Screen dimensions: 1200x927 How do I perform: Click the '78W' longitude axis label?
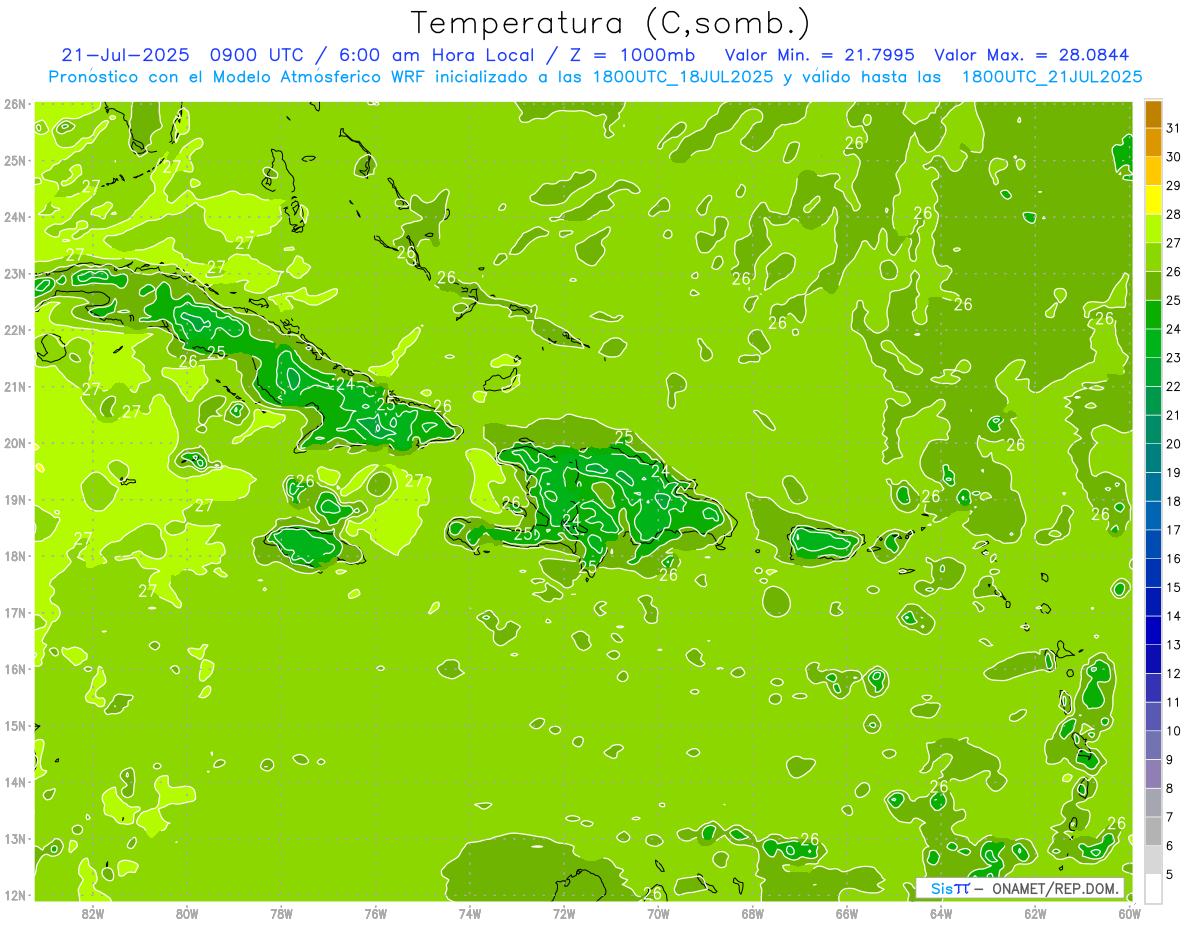click(x=281, y=912)
